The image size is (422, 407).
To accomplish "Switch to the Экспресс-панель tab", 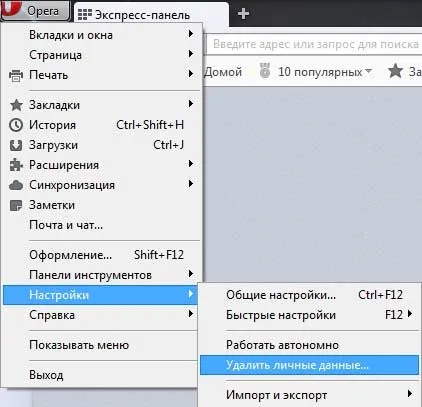I will (x=151, y=13).
